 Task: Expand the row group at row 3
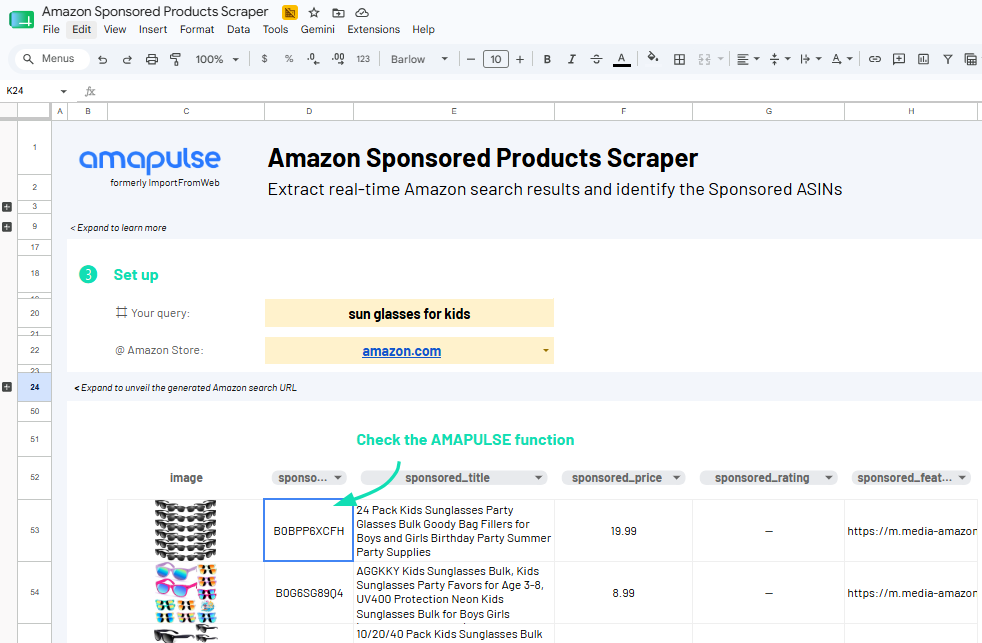7,207
